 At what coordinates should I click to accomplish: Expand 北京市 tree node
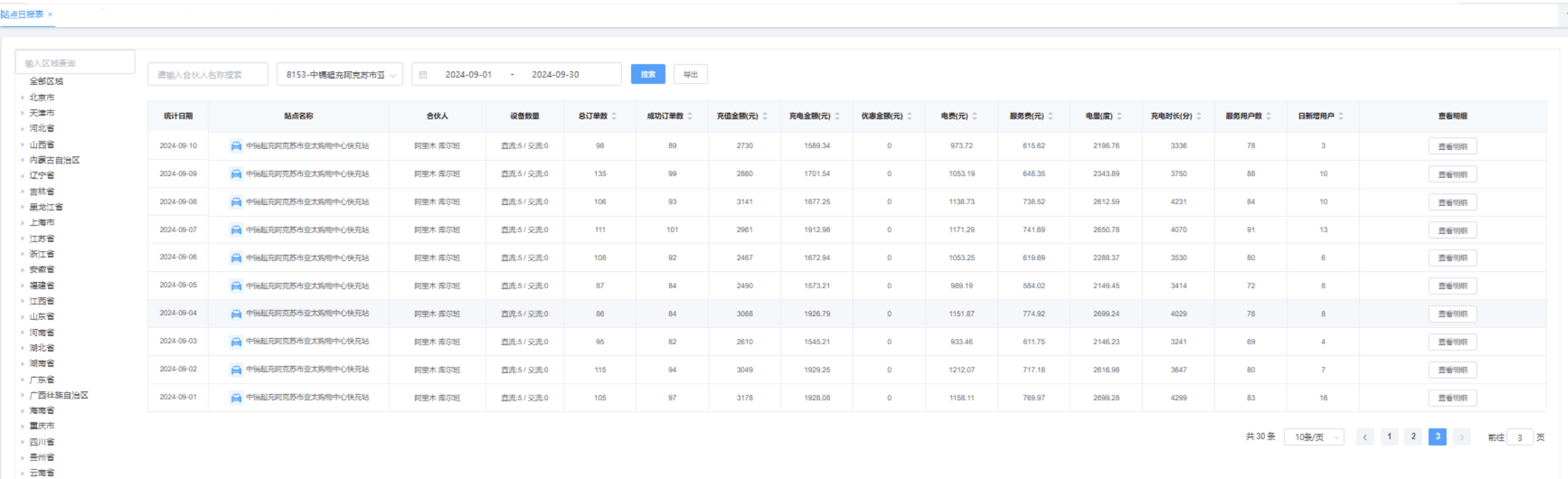tap(23, 98)
